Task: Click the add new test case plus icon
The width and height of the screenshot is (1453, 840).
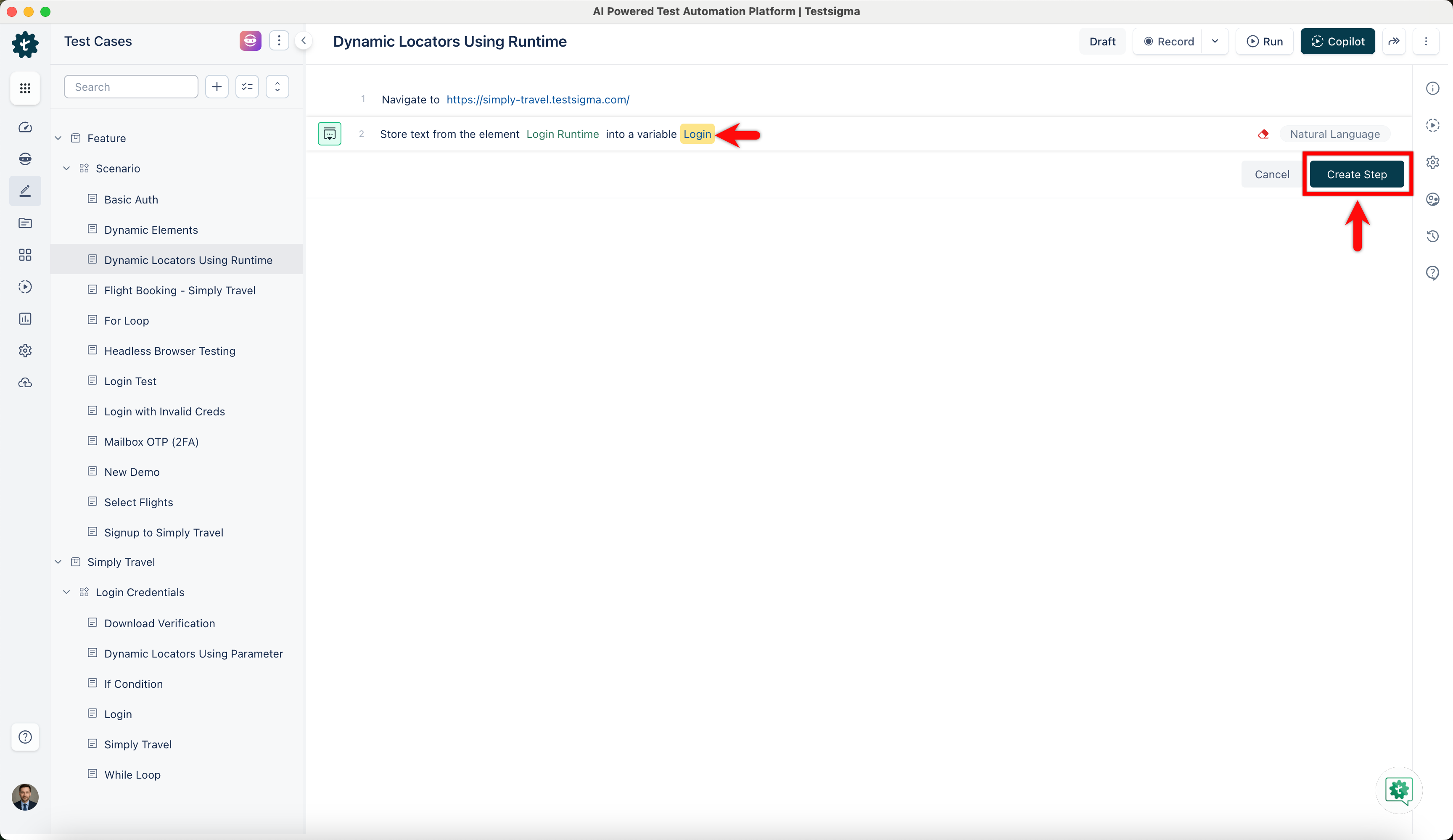Action: pos(217,87)
